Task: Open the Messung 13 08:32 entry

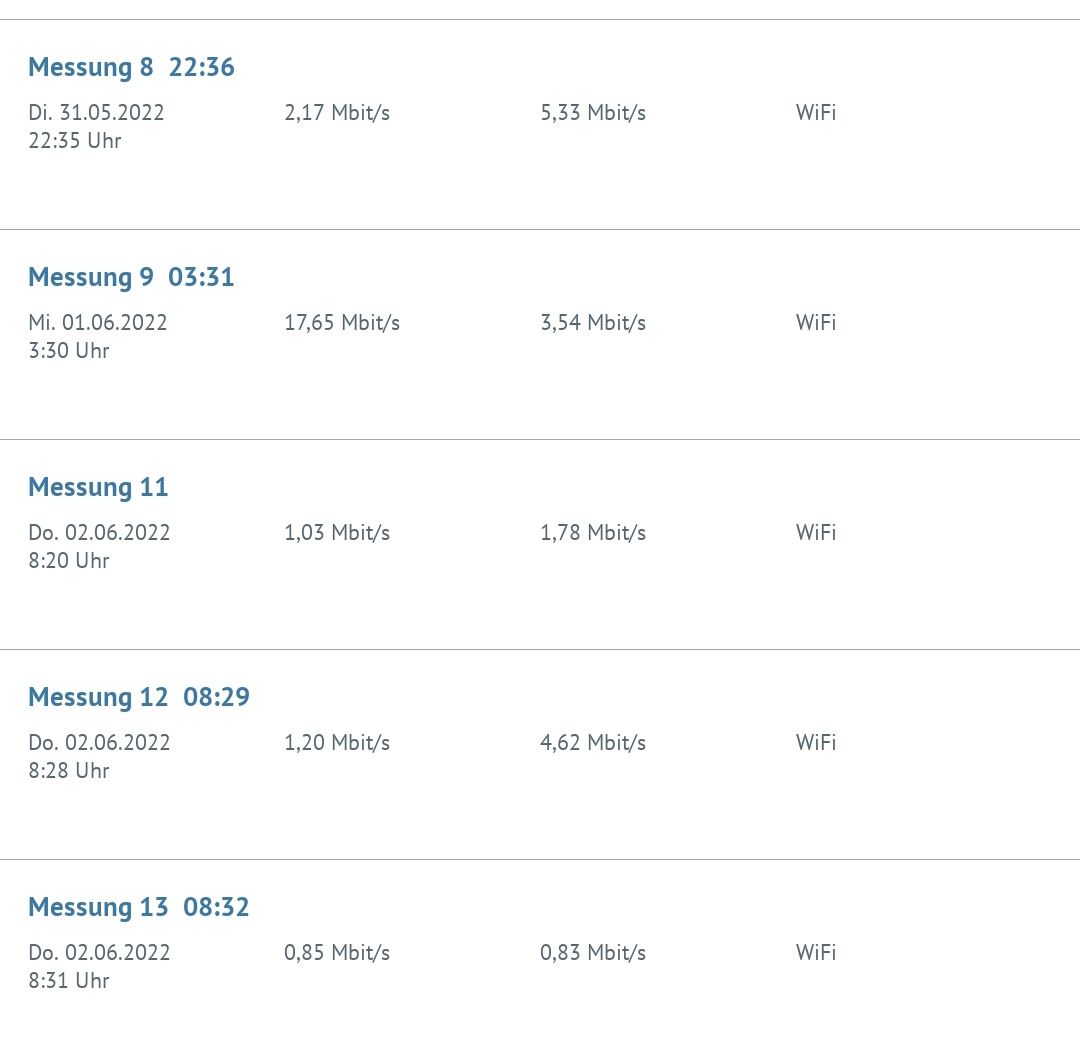Action: 139,907
